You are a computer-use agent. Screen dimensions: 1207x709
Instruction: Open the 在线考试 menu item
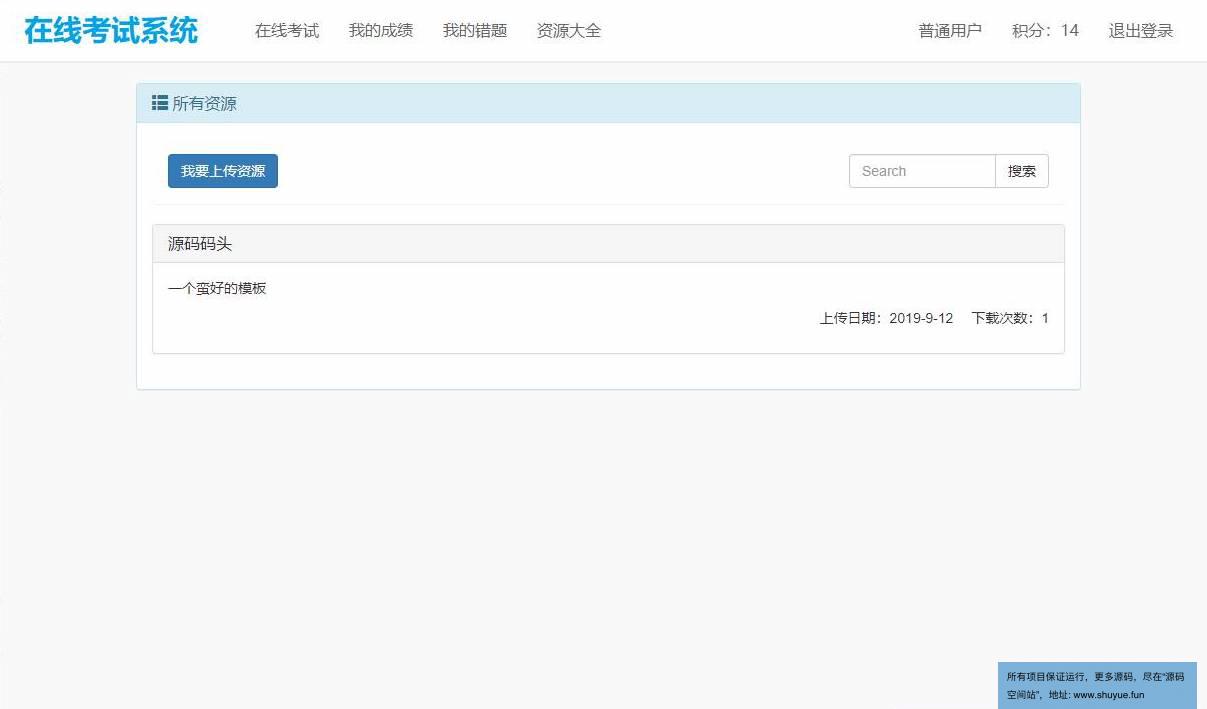click(287, 31)
